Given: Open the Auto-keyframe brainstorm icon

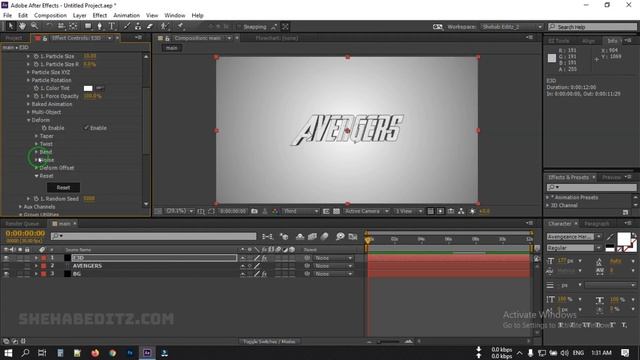Looking at the screenshot, I should [340, 236].
